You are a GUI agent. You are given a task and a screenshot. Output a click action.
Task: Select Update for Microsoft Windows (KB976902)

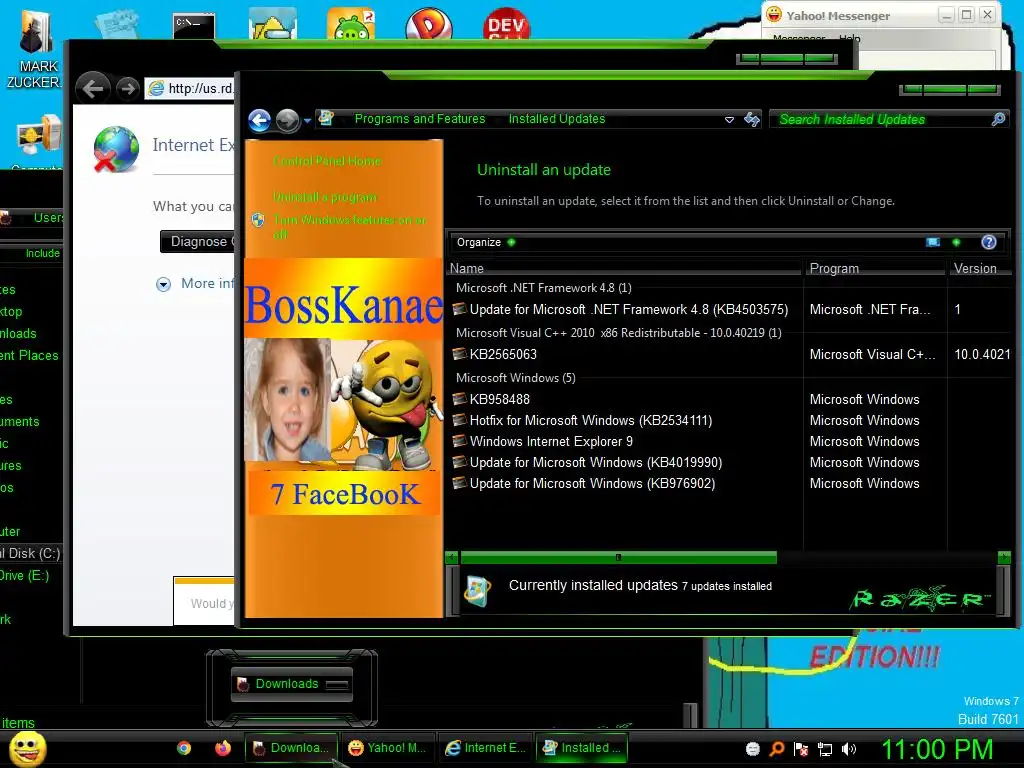592,483
